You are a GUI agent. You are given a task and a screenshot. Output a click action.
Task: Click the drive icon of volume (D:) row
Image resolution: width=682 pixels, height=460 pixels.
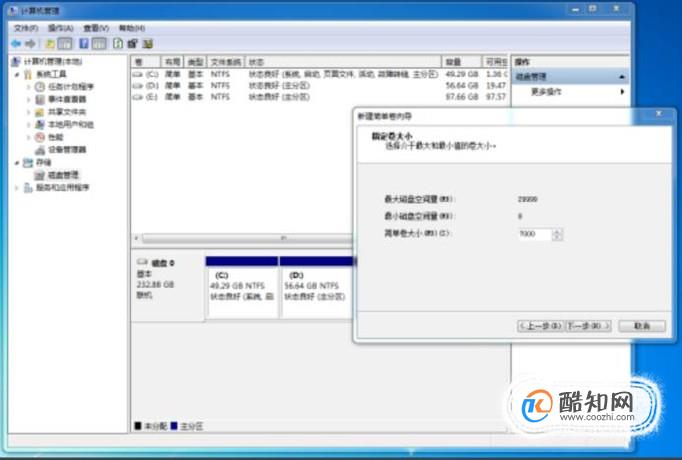tap(138, 86)
